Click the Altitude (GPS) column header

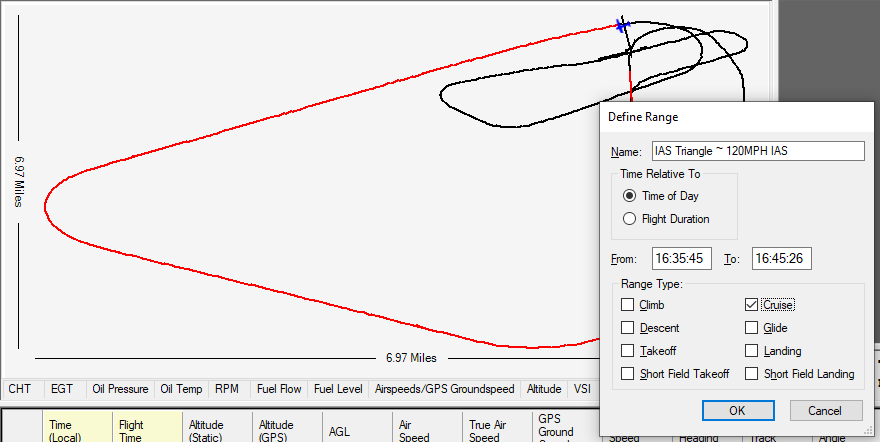click(x=287, y=427)
